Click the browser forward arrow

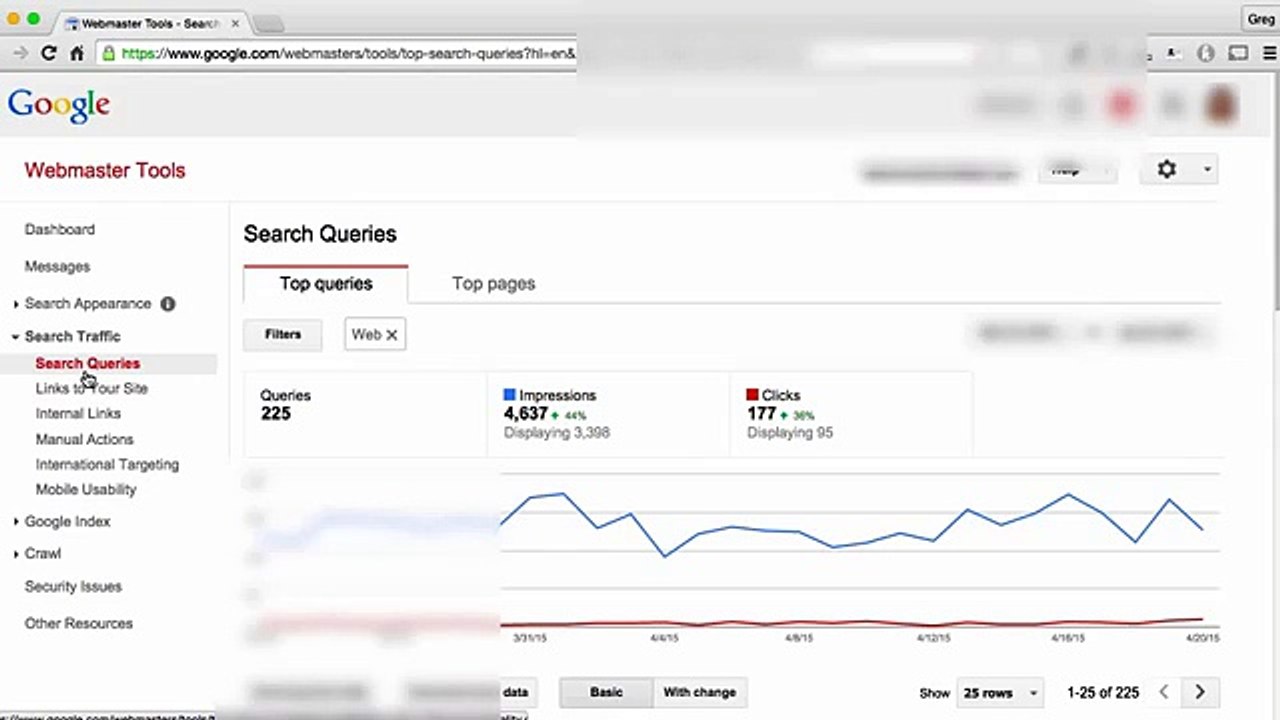pos(21,54)
